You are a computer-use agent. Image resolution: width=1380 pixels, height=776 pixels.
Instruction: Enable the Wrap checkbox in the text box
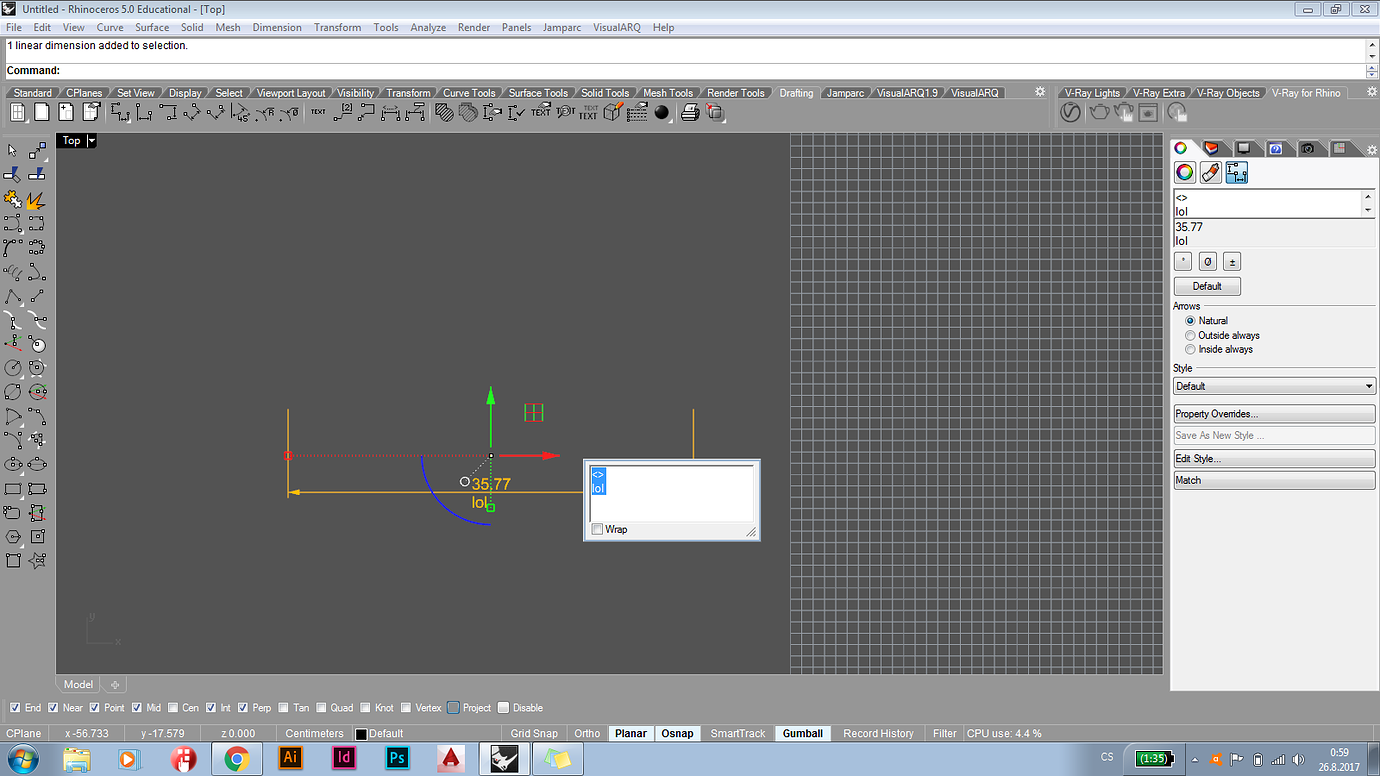[598, 529]
